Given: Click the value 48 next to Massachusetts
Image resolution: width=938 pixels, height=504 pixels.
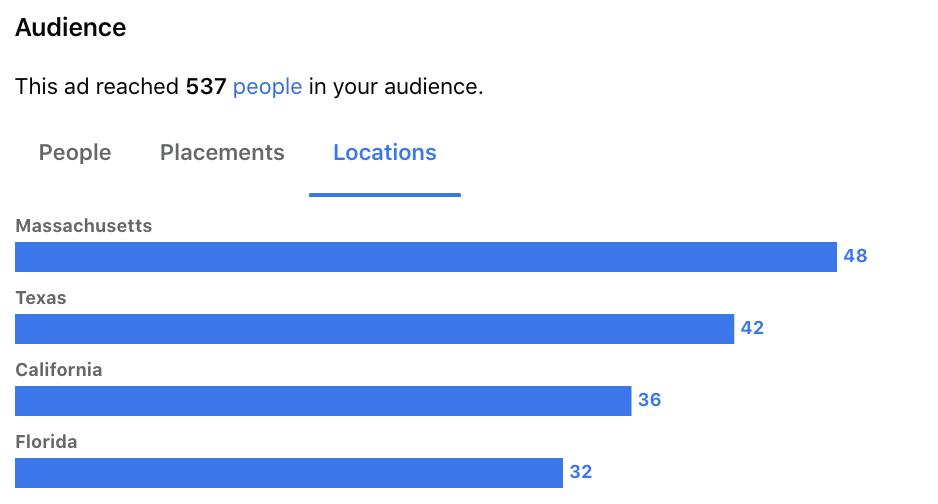Looking at the screenshot, I should tap(855, 256).
